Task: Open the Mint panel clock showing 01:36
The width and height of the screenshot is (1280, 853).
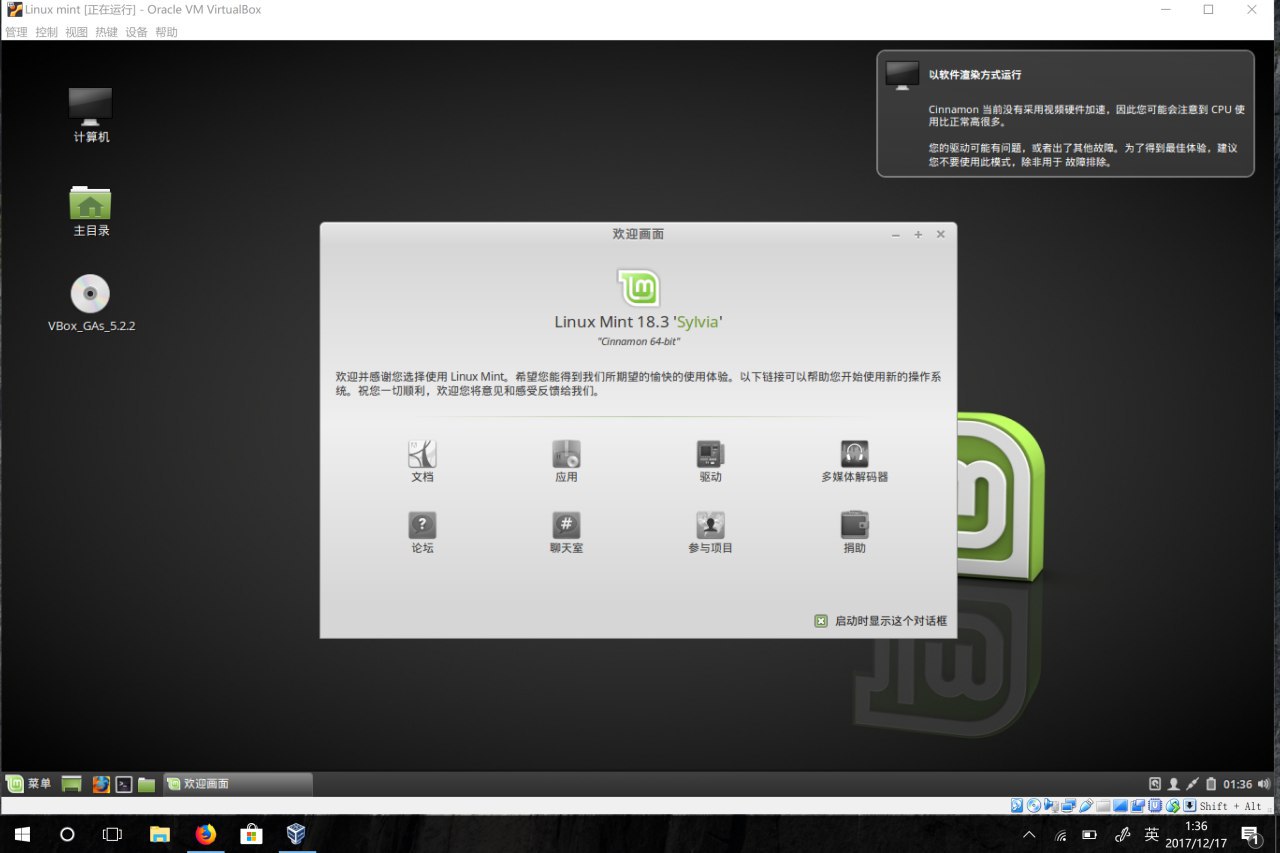Action: (x=1238, y=784)
